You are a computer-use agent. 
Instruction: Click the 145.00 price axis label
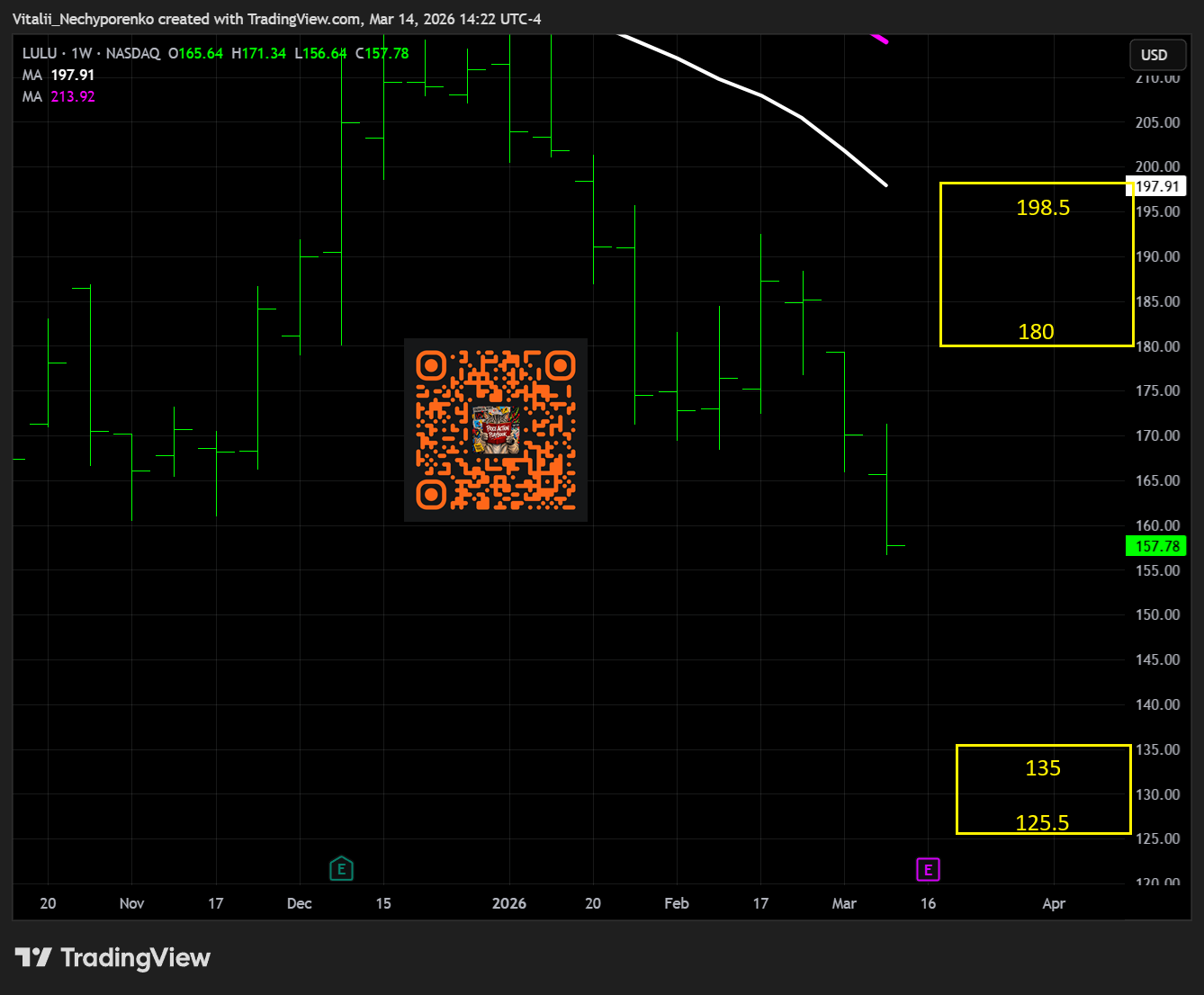[x=1157, y=659]
